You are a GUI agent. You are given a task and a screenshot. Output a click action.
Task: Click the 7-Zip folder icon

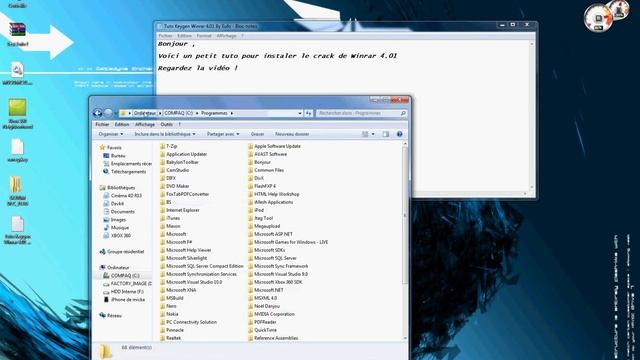(x=162, y=146)
